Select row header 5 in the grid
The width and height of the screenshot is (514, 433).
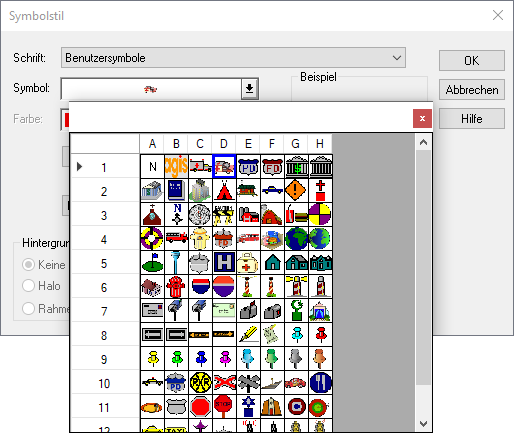point(105,263)
